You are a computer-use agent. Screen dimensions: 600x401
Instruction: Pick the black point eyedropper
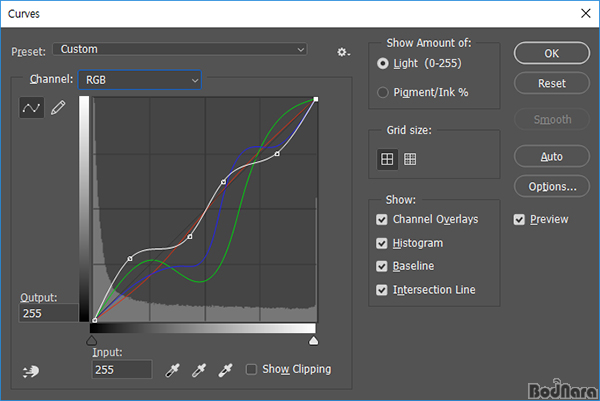172,370
